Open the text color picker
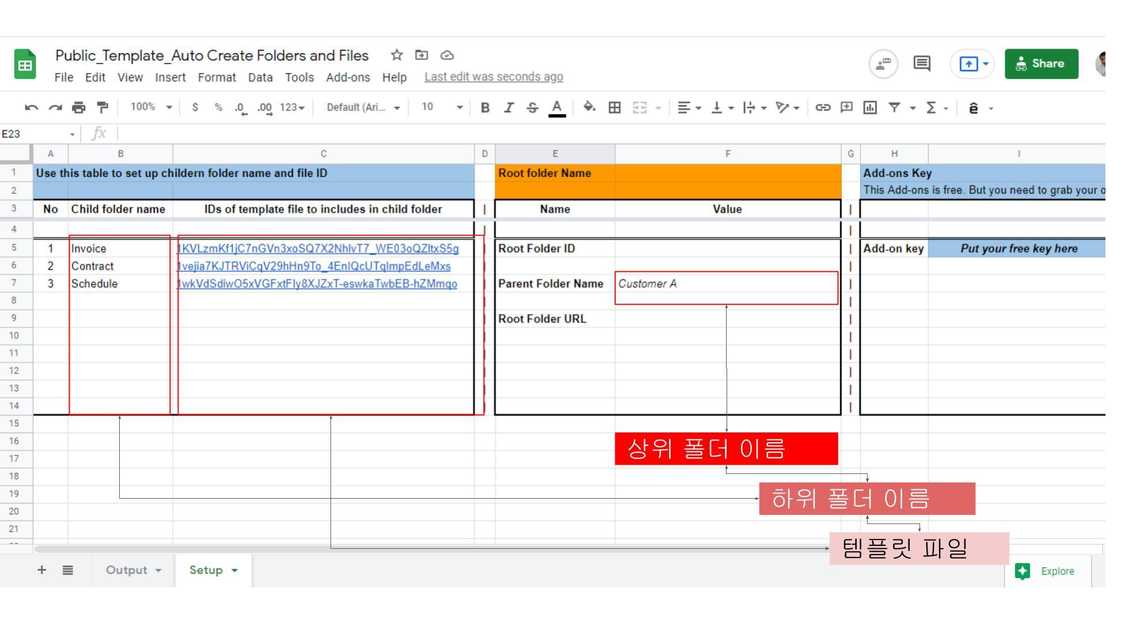 tap(557, 108)
